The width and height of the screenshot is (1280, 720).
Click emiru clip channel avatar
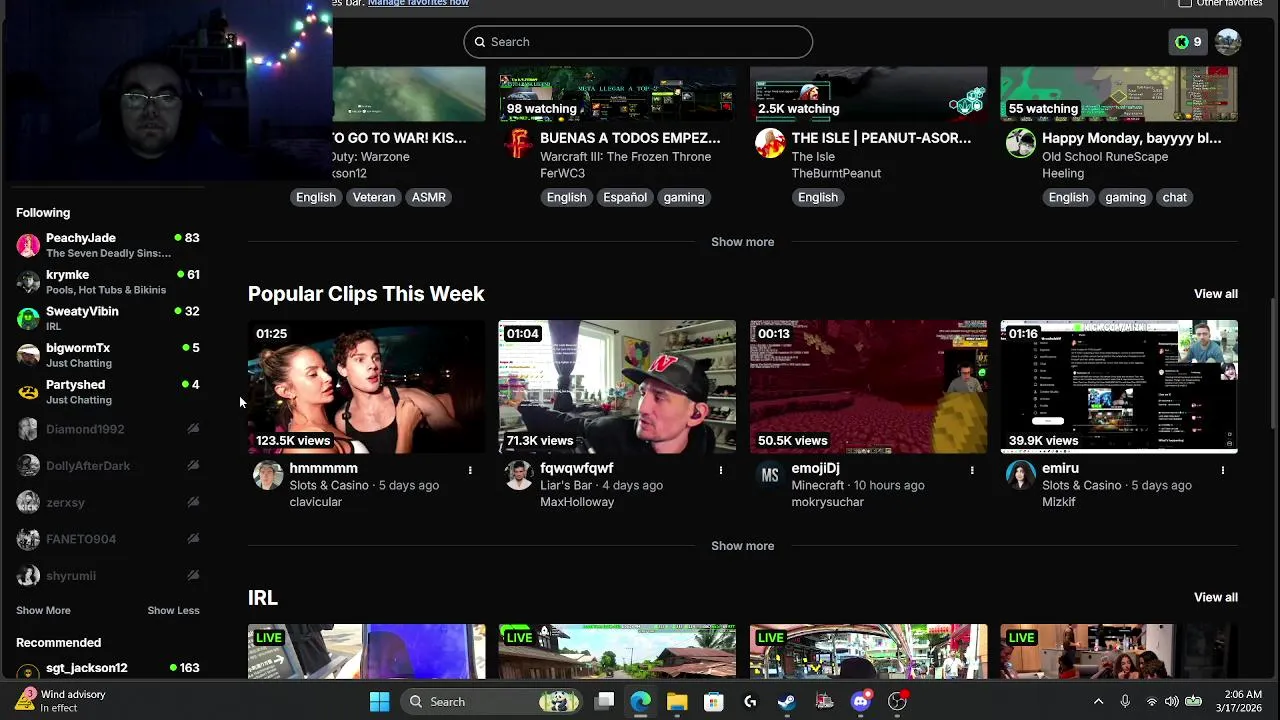click(1020, 475)
